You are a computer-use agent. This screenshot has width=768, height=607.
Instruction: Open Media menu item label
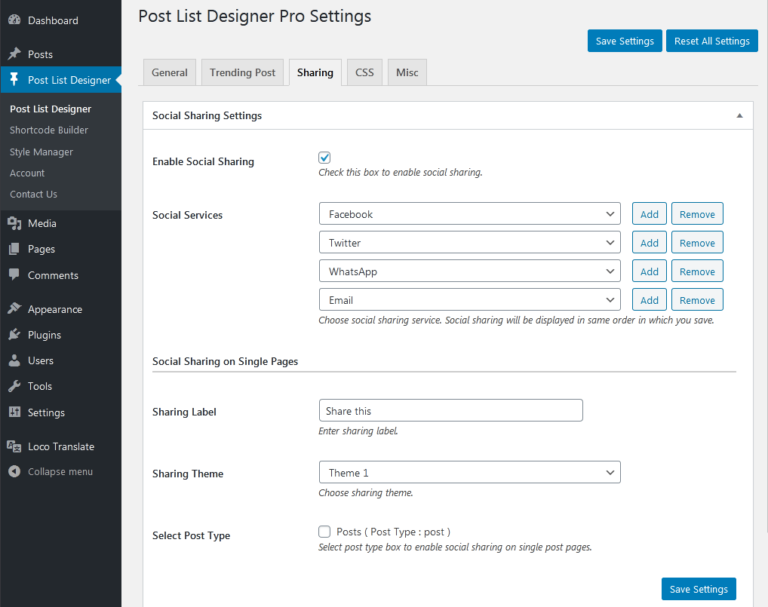click(x=42, y=223)
